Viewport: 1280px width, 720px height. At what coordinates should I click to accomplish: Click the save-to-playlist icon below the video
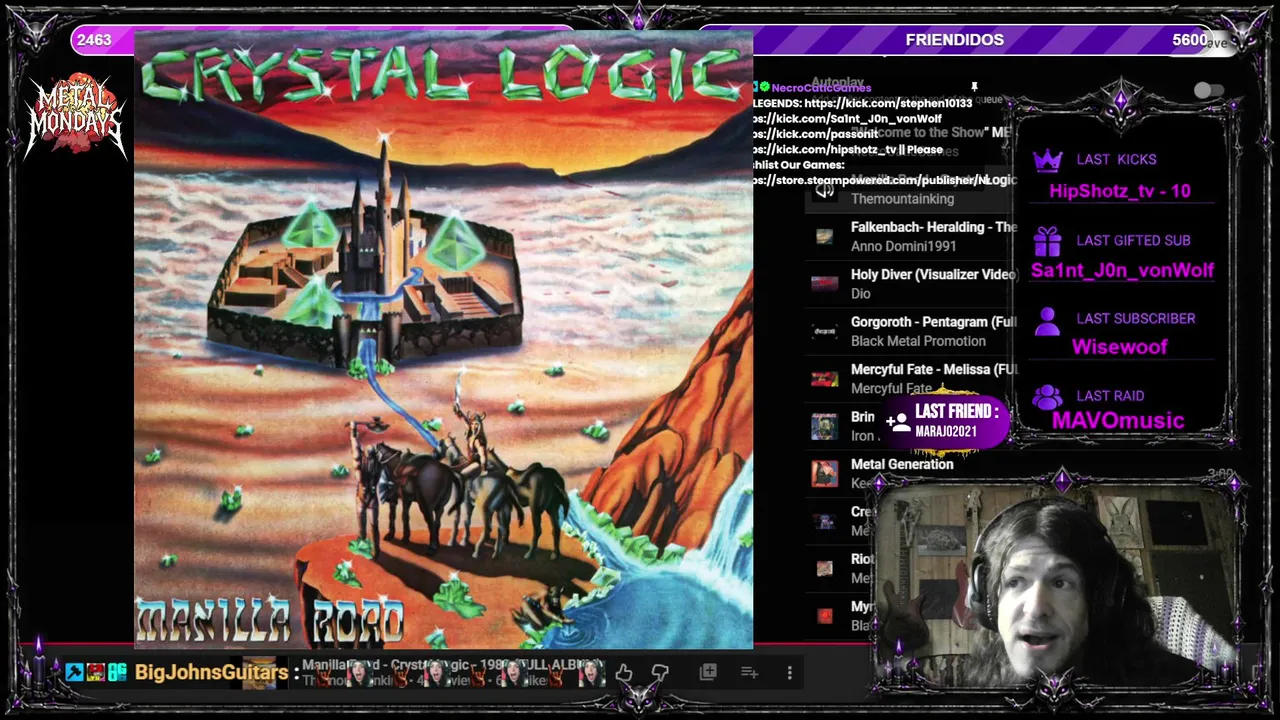tap(750, 673)
